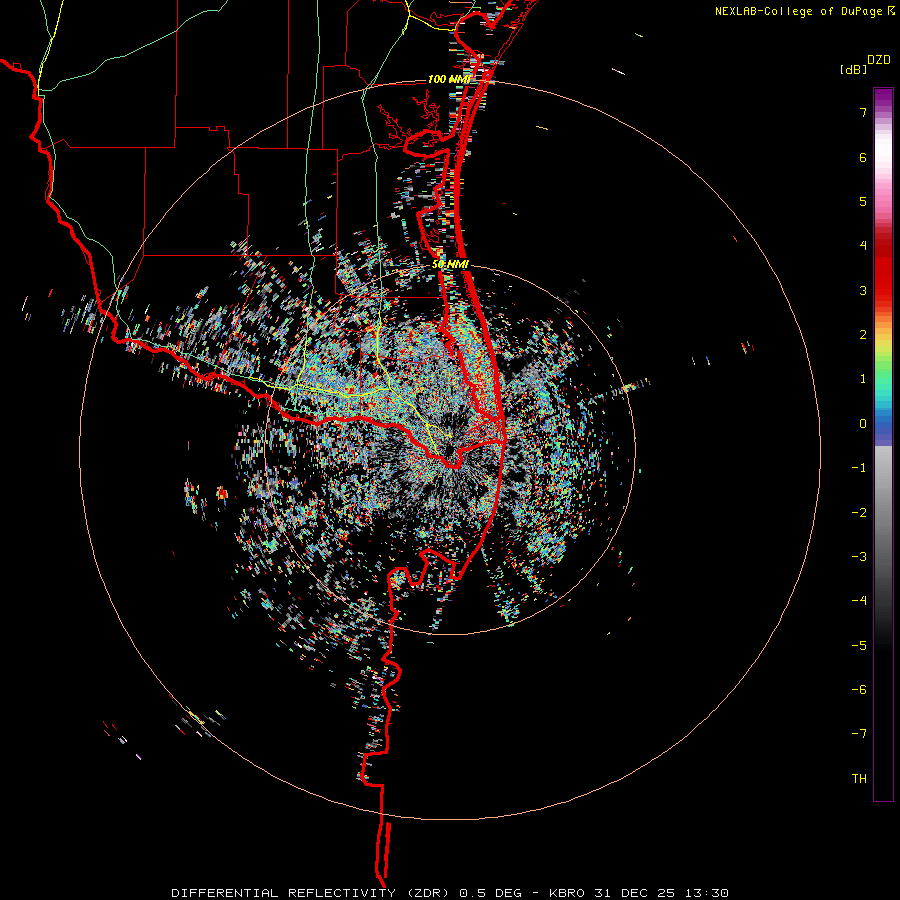The image size is (900, 900).
Task: Click the NEXLAB-College of DuPage credit text
Action: click(798, 11)
